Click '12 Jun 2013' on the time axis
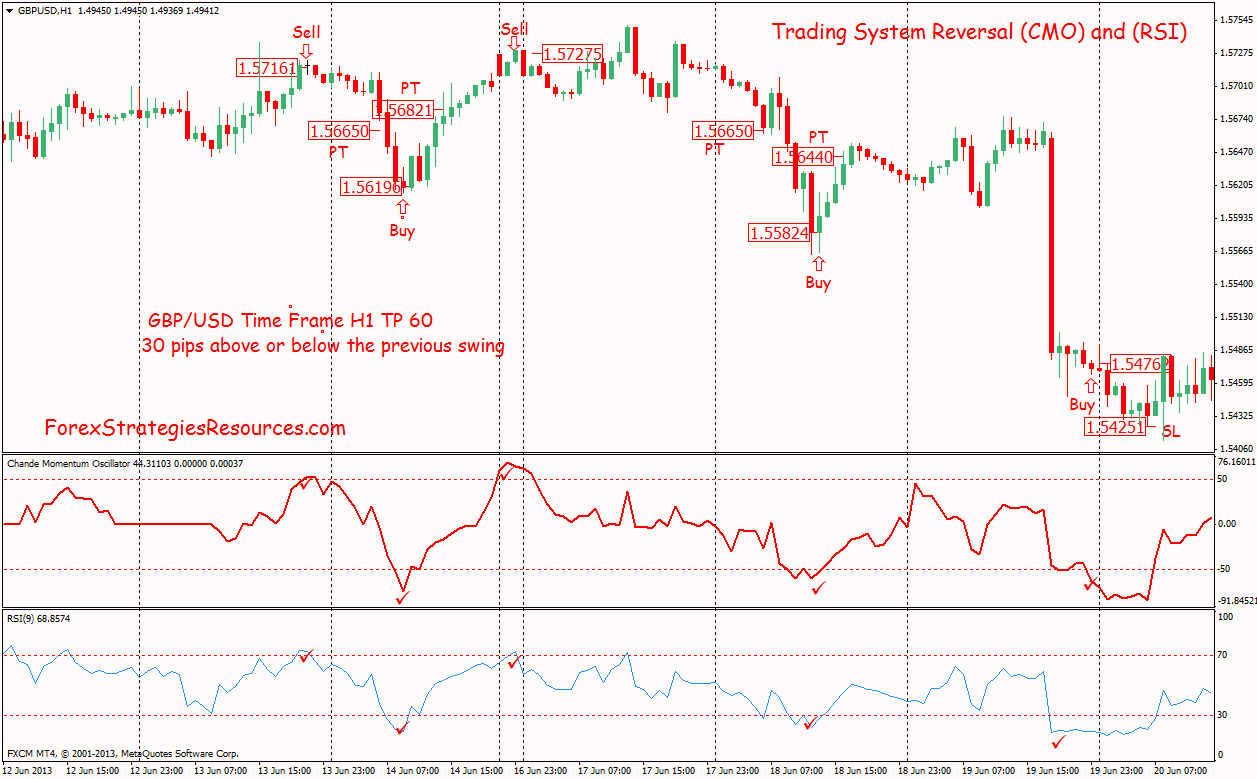Image resolution: width=1257 pixels, height=779 pixels. pos(26,771)
